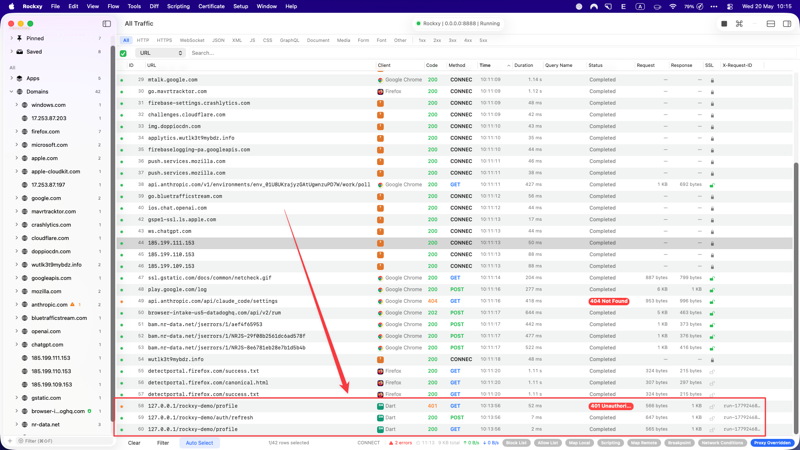Sort by the Time column header
800x450 pixels.
pyautogui.click(x=494, y=65)
